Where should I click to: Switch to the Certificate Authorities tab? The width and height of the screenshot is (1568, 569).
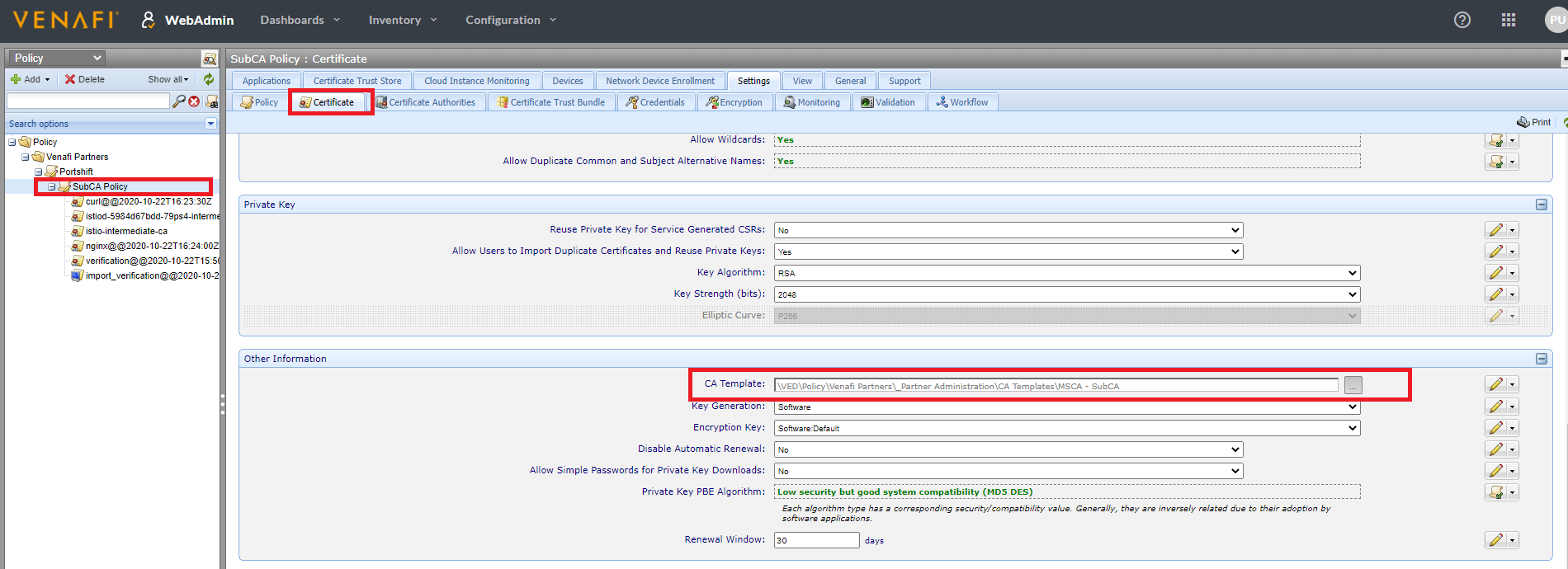coord(425,102)
